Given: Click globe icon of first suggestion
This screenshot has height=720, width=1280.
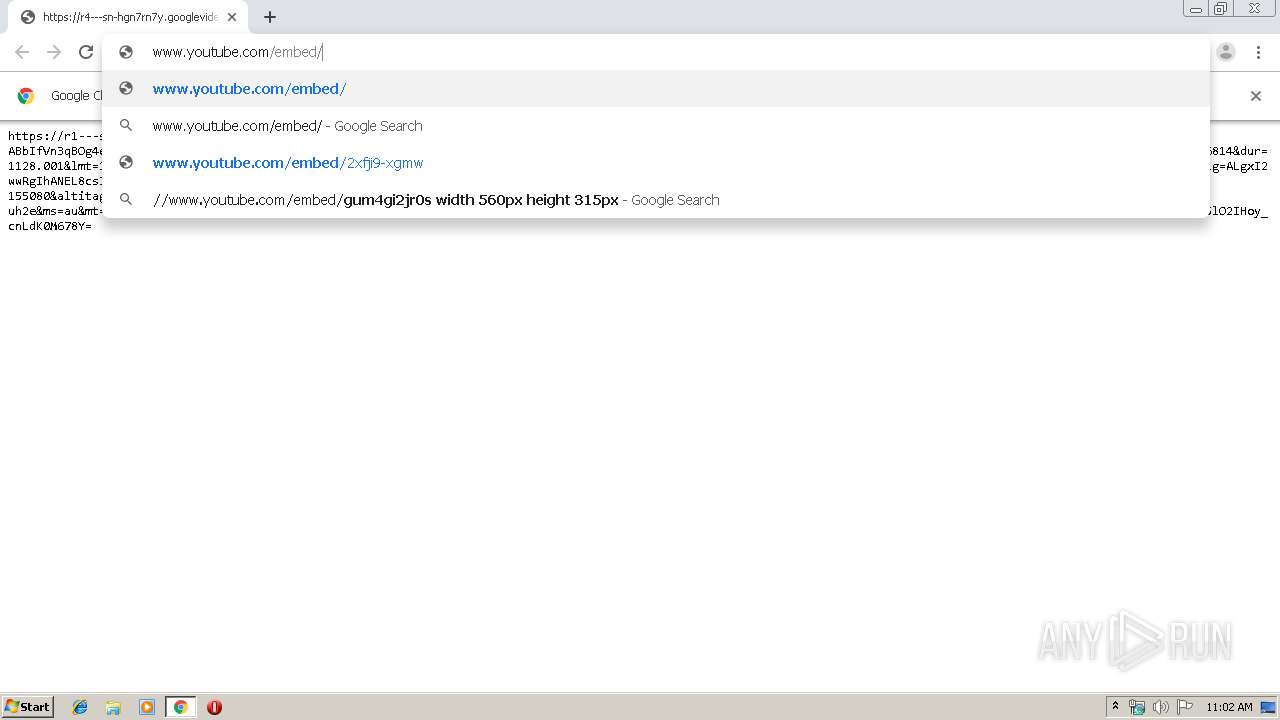Looking at the screenshot, I should click(126, 89).
